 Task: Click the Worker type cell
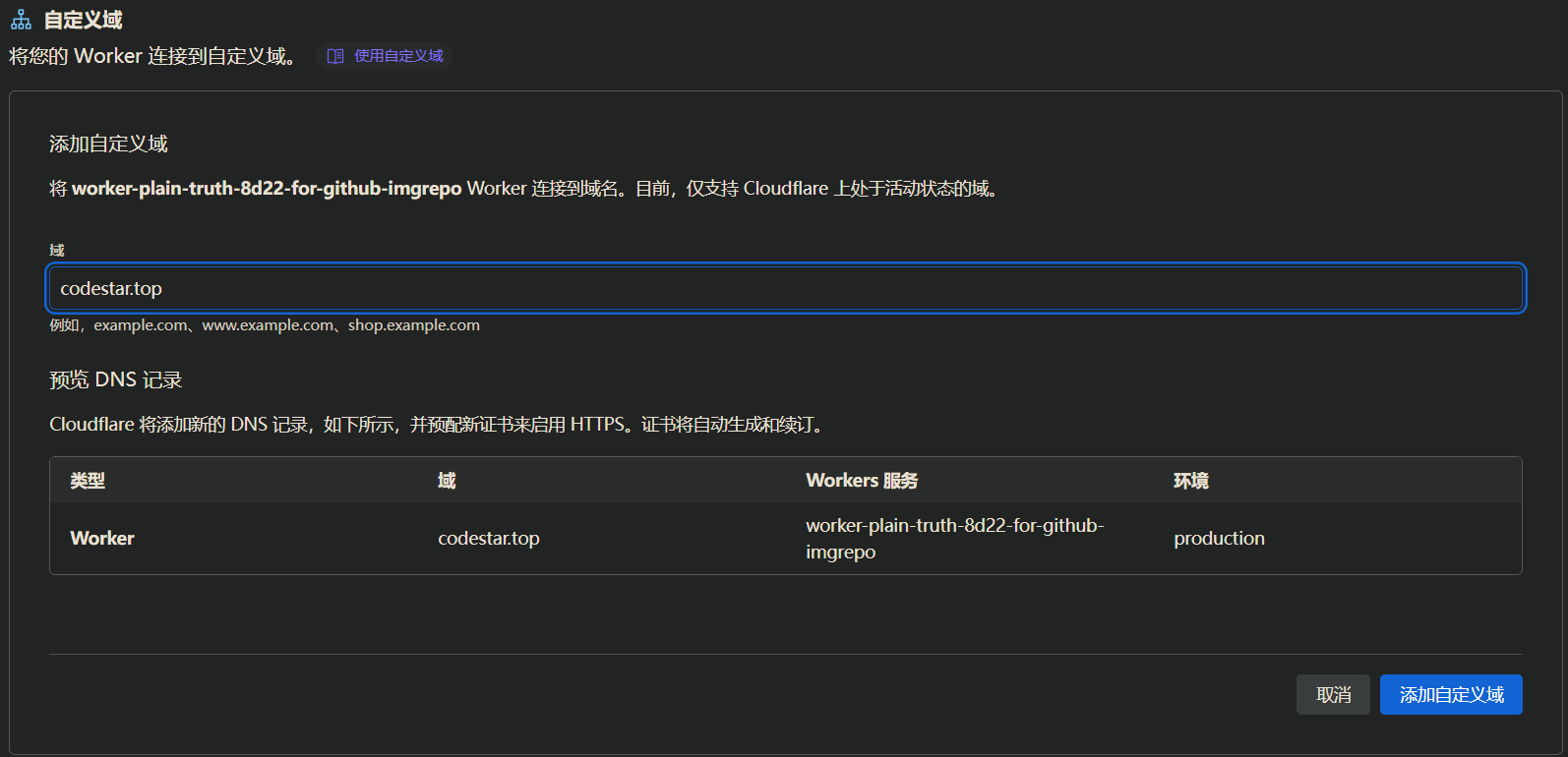click(x=102, y=538)
